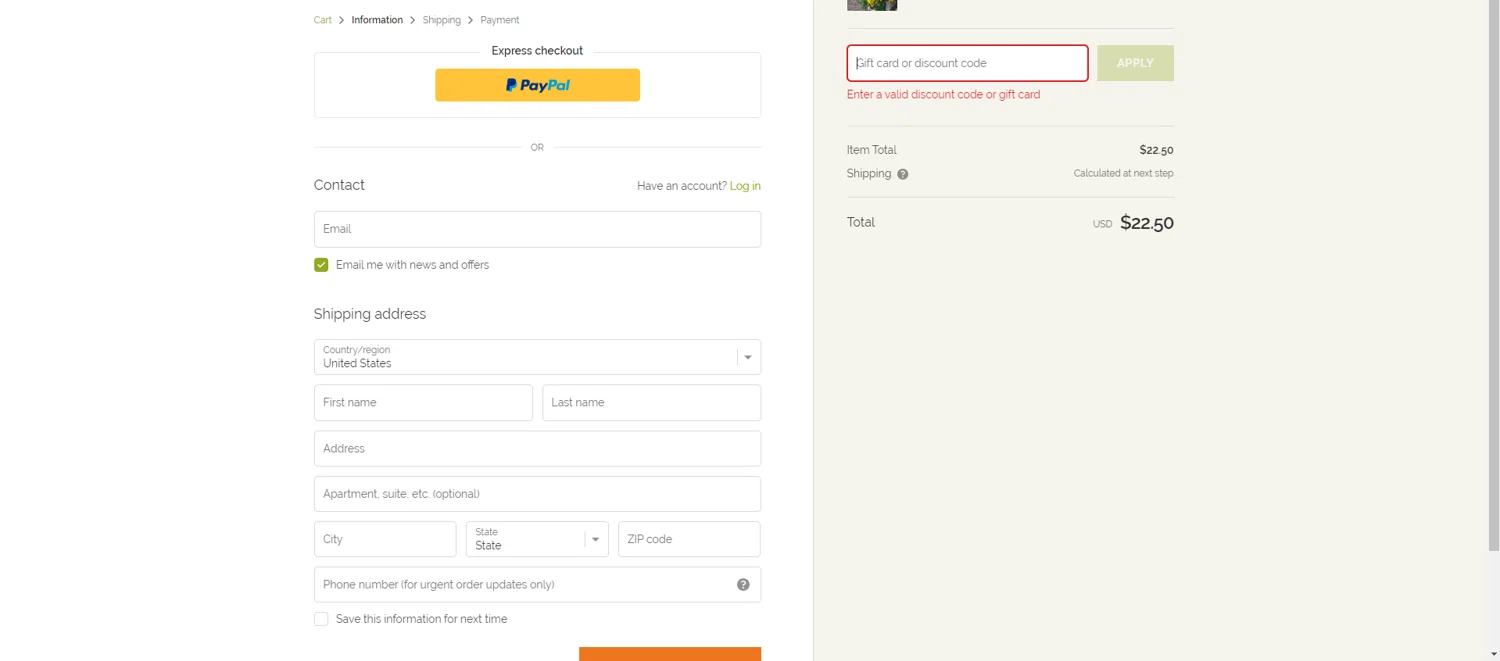Click the page vertical scrollbar
This screenshot has width=1500, height=661.
tap(1494, 300)
